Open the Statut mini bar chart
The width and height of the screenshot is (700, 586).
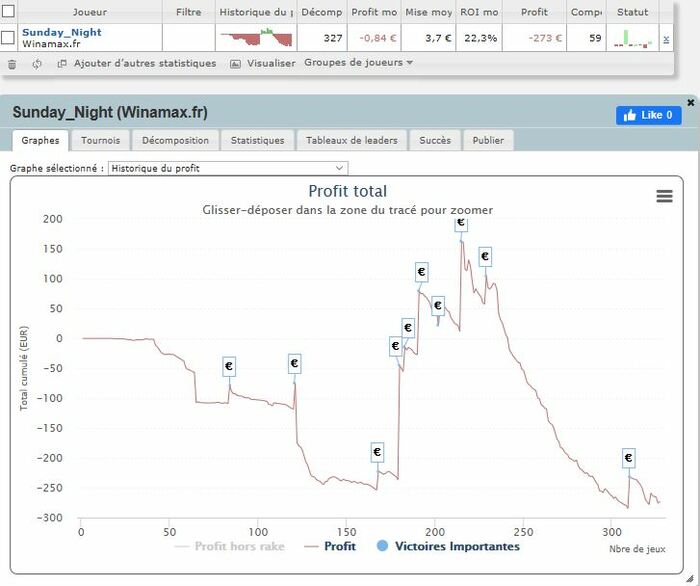tap(633, 38)
